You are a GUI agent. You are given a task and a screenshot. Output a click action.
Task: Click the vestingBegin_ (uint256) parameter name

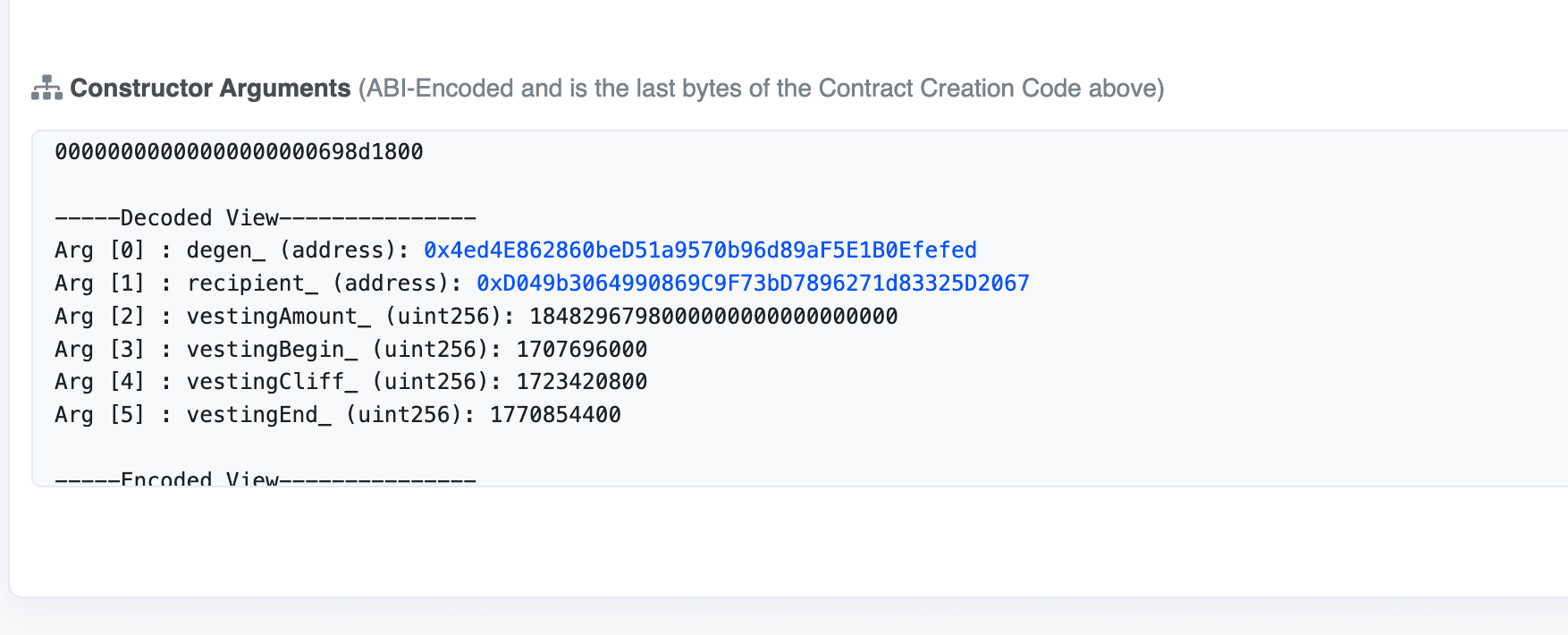344,350
